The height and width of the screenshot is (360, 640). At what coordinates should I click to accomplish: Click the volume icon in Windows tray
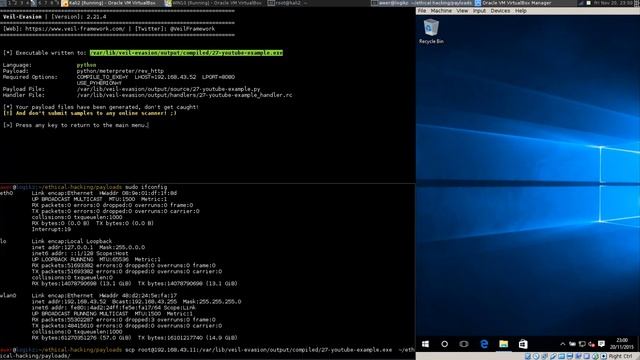click(x=591, y=344)
